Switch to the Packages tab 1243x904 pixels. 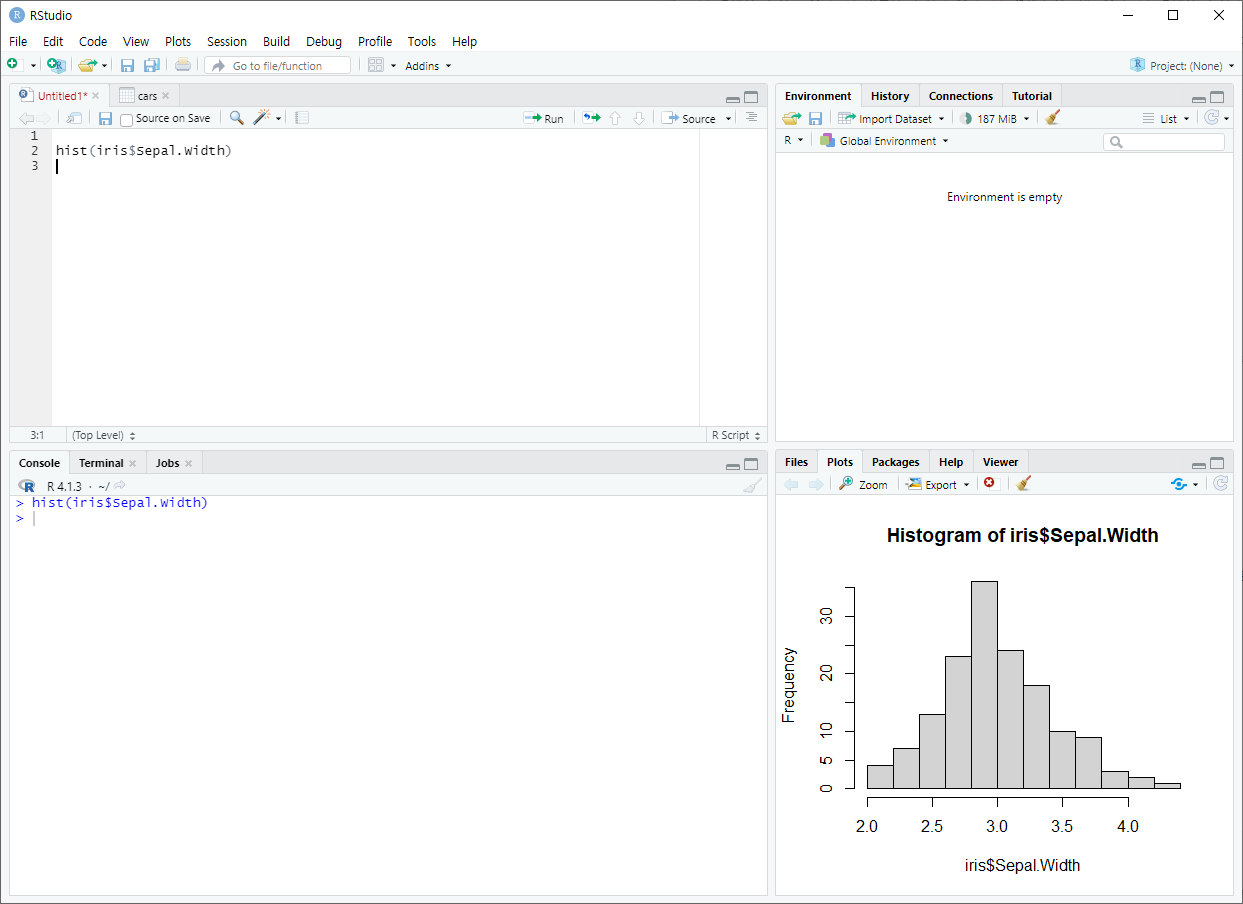(x=895, y=462)
